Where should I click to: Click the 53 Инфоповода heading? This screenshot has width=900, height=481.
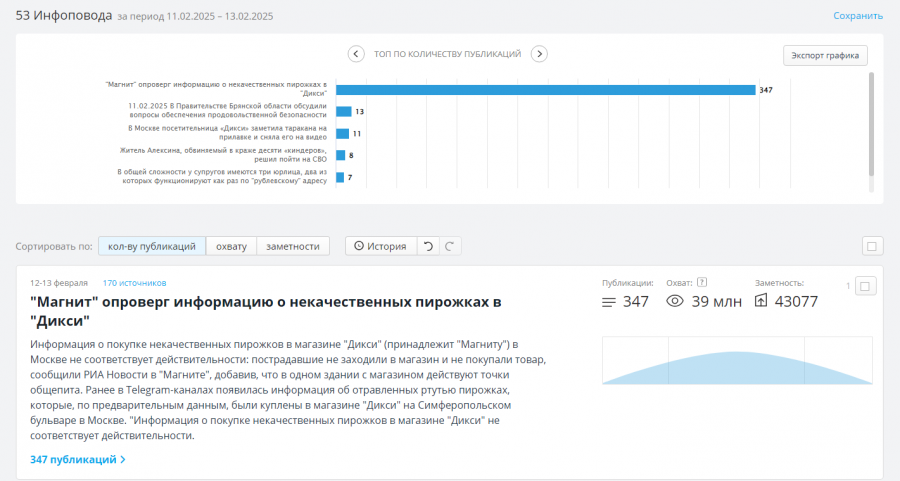coord(64,15)
